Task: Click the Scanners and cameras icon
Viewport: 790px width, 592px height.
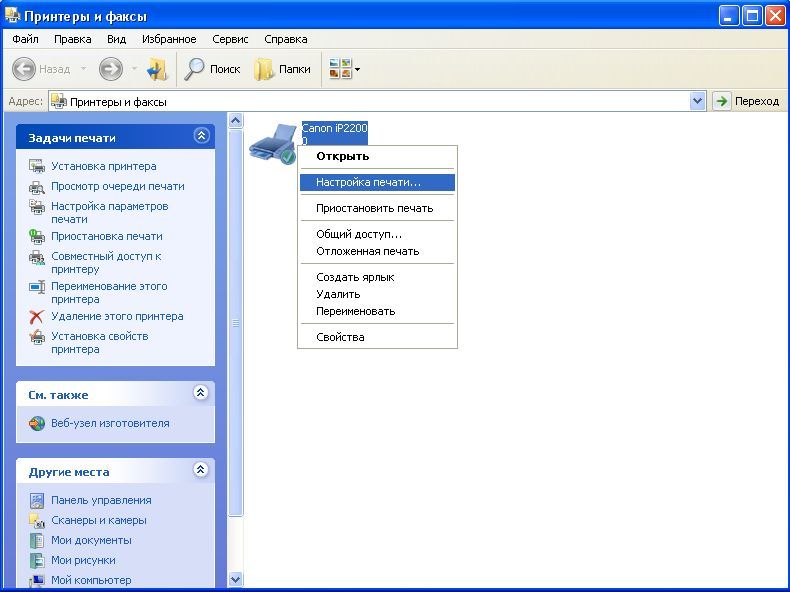Action: pos(37,520)
